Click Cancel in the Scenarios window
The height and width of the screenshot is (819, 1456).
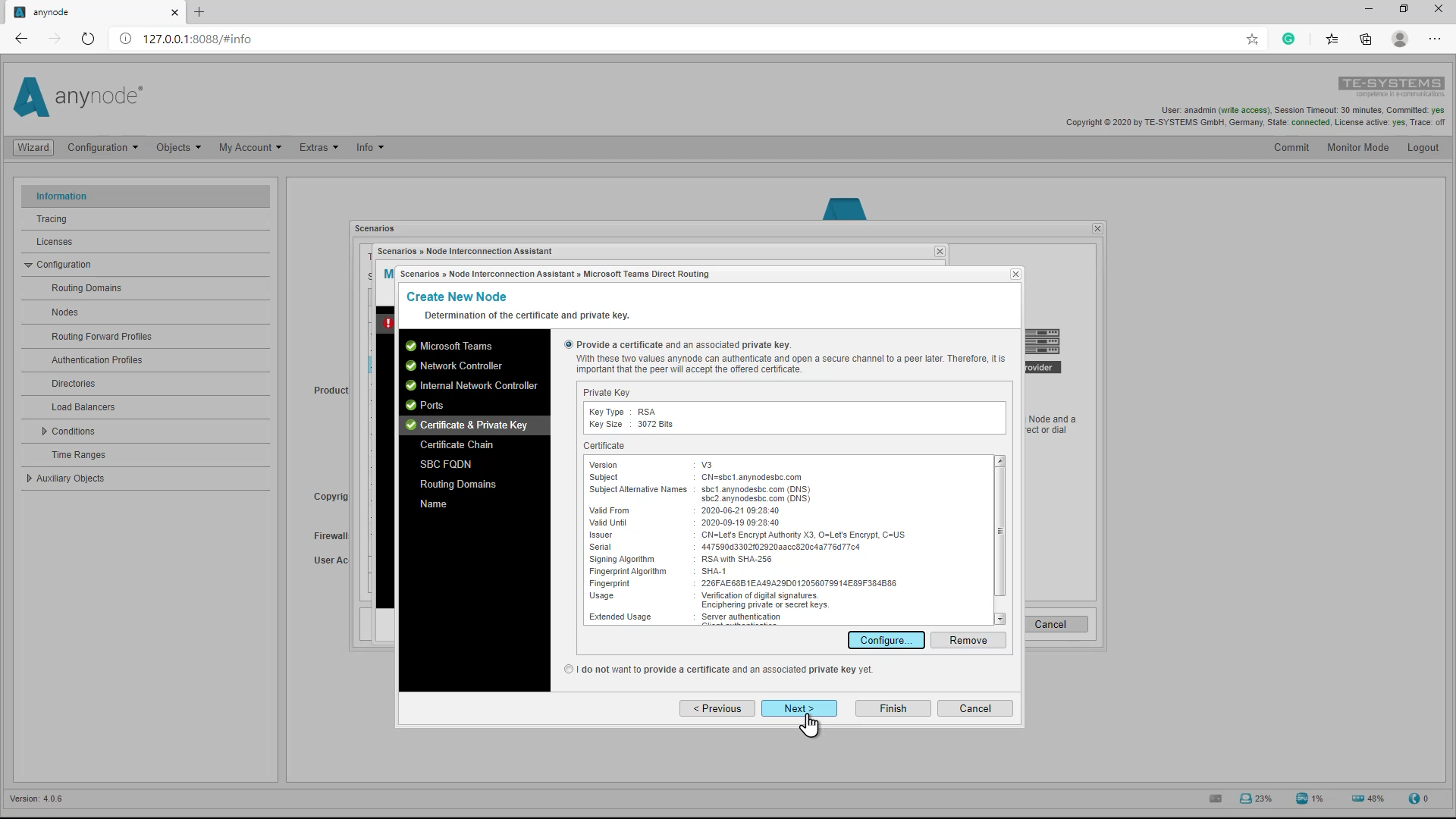pyautogui.click(x=1050, y=624)
